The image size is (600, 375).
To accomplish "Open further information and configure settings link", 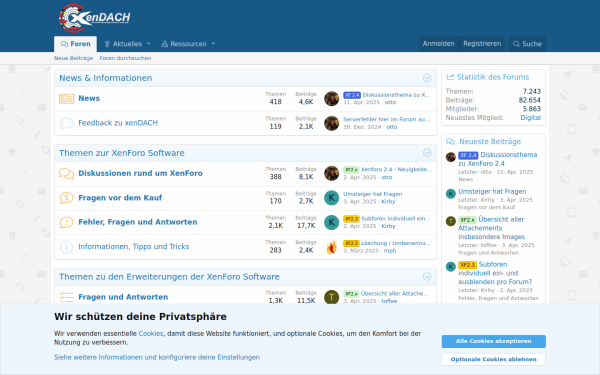I will (x=157, y=357).
